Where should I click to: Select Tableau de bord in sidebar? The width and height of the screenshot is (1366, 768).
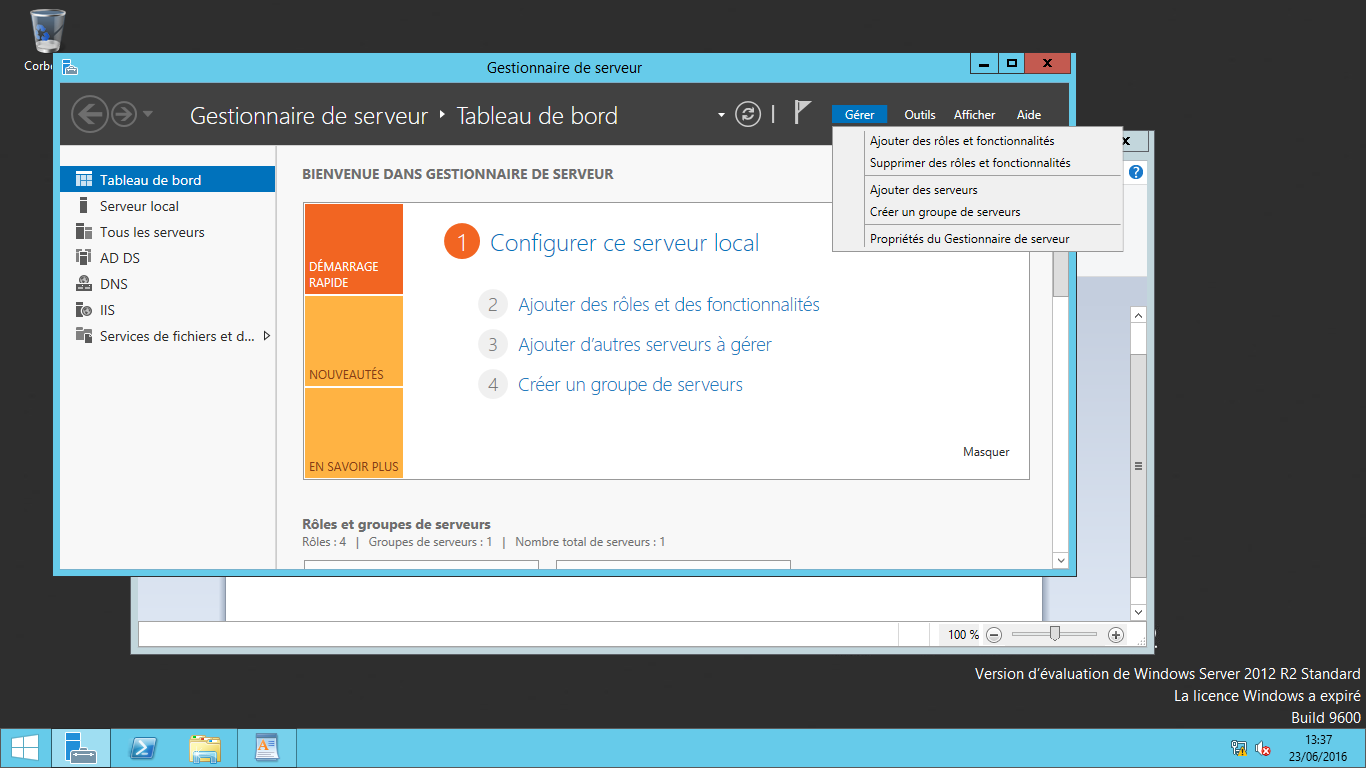pos(167,180)
